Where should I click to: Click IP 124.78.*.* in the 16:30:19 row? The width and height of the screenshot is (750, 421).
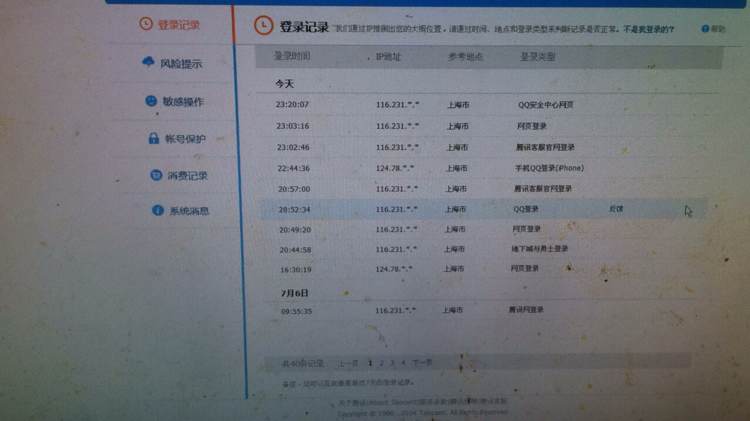point(394,269)
